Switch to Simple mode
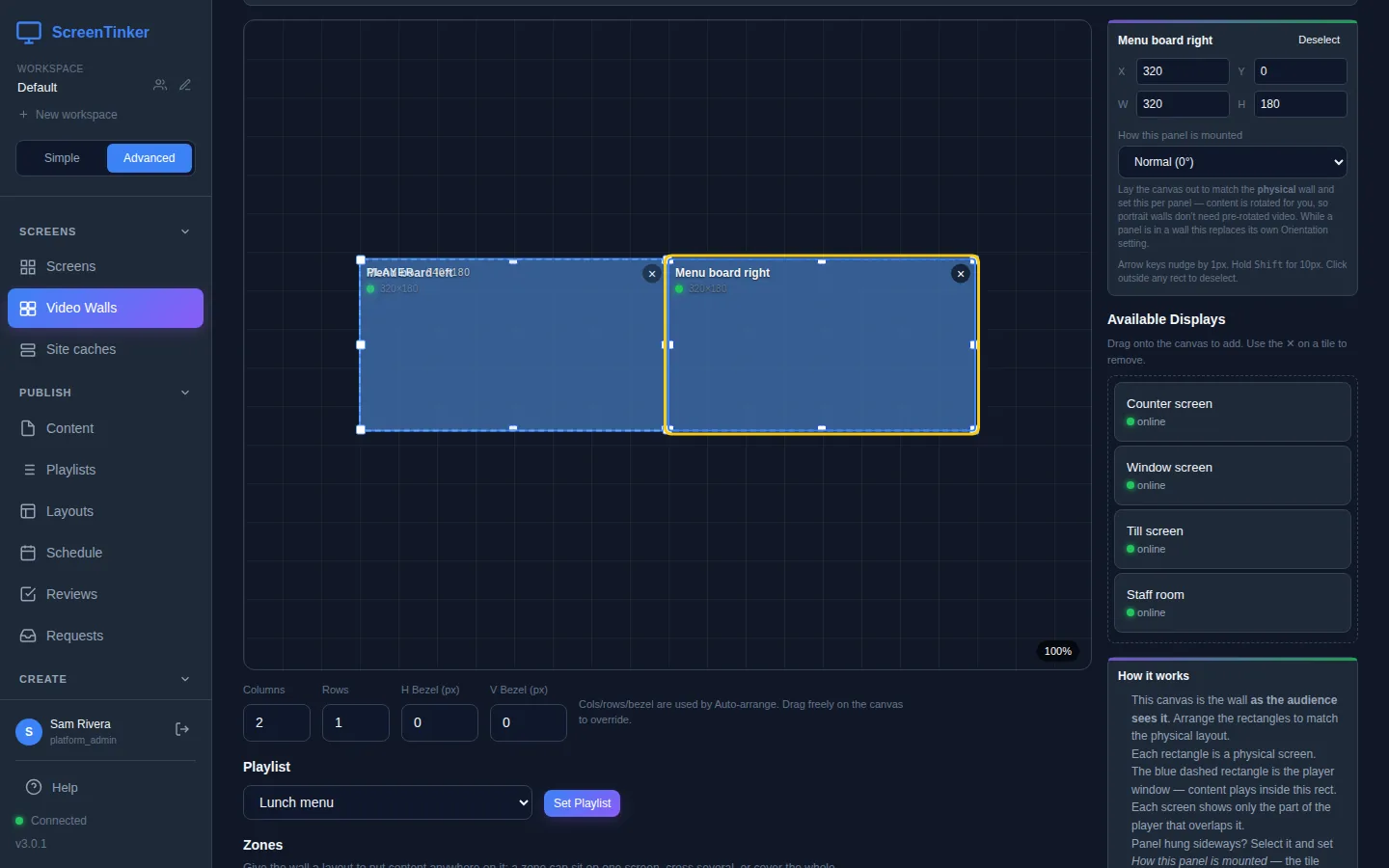 point(62,158)
